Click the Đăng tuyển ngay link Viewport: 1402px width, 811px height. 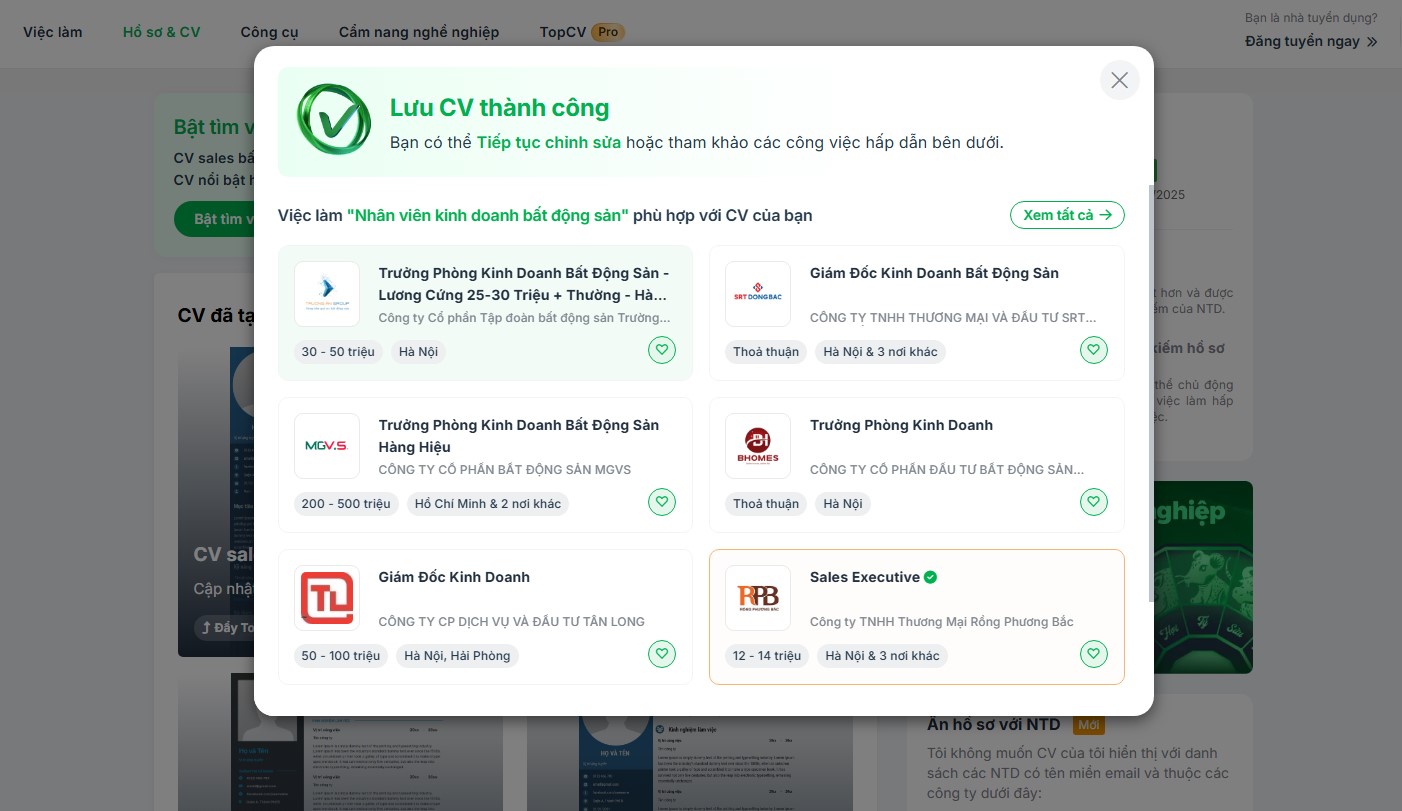tap(1311, 41)
